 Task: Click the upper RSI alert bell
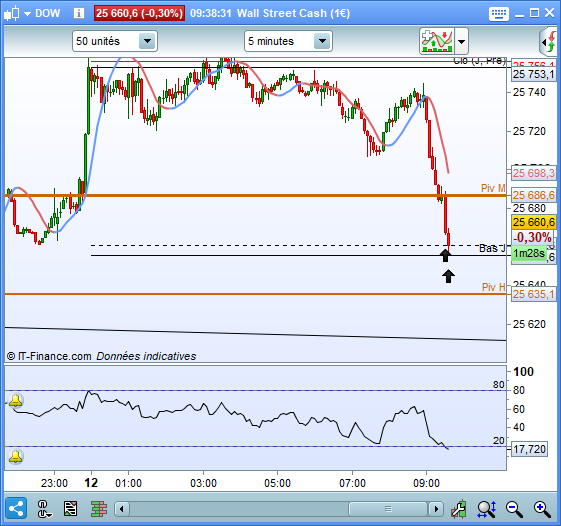[15, 400]
